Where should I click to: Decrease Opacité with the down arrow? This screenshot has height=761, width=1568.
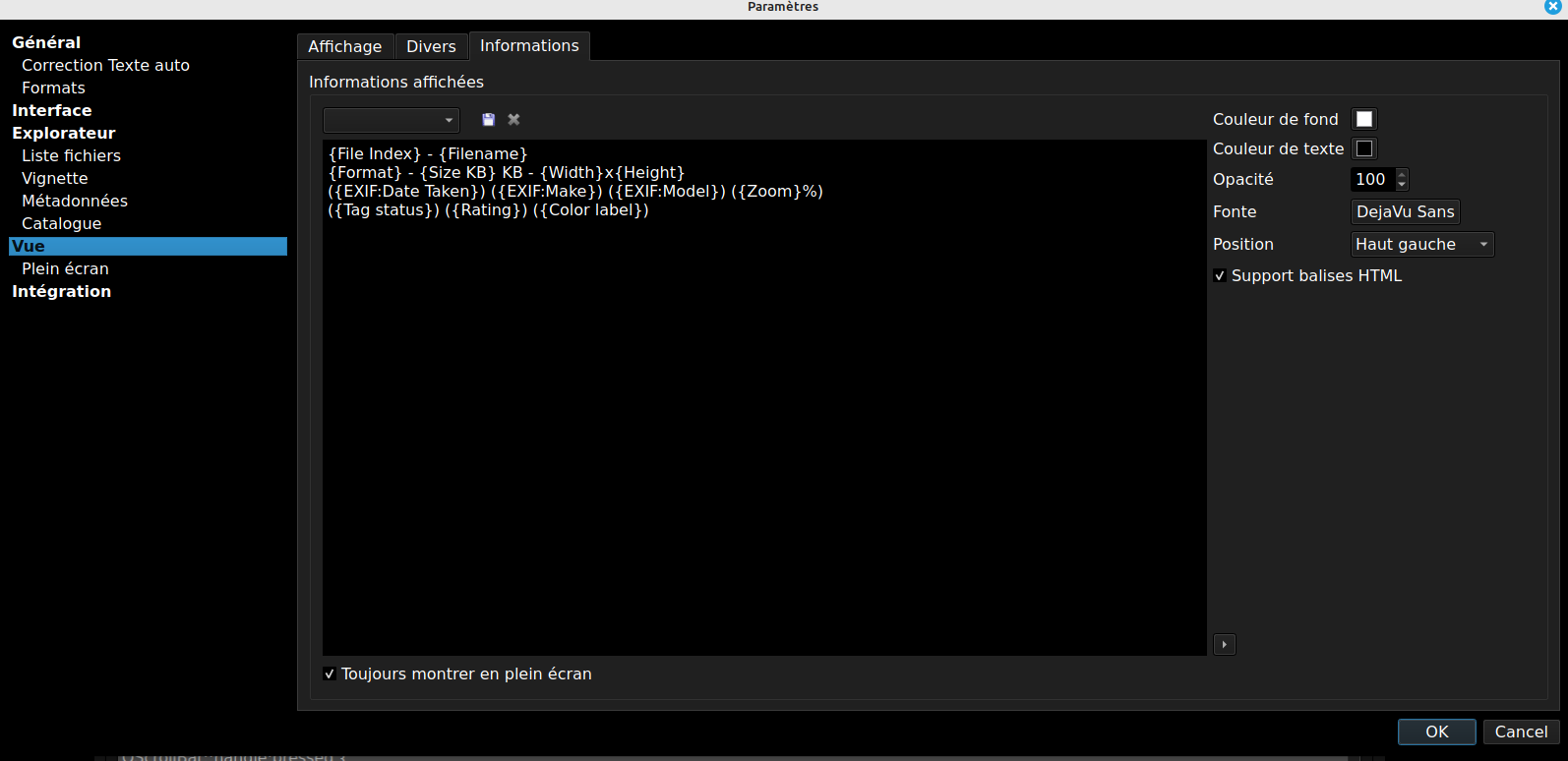1403,185
